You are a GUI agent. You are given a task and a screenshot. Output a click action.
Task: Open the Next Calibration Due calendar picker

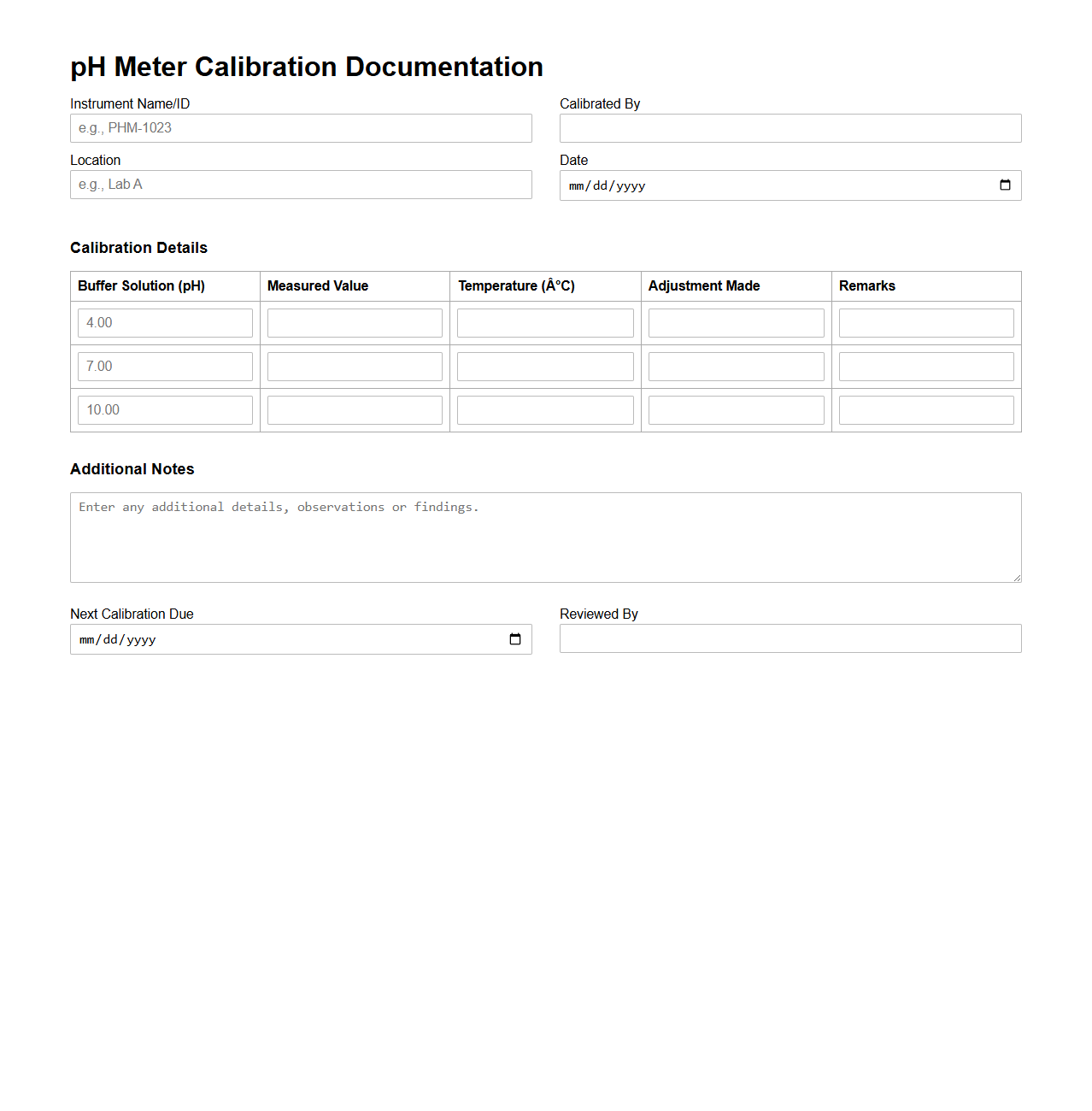[516, 638]
